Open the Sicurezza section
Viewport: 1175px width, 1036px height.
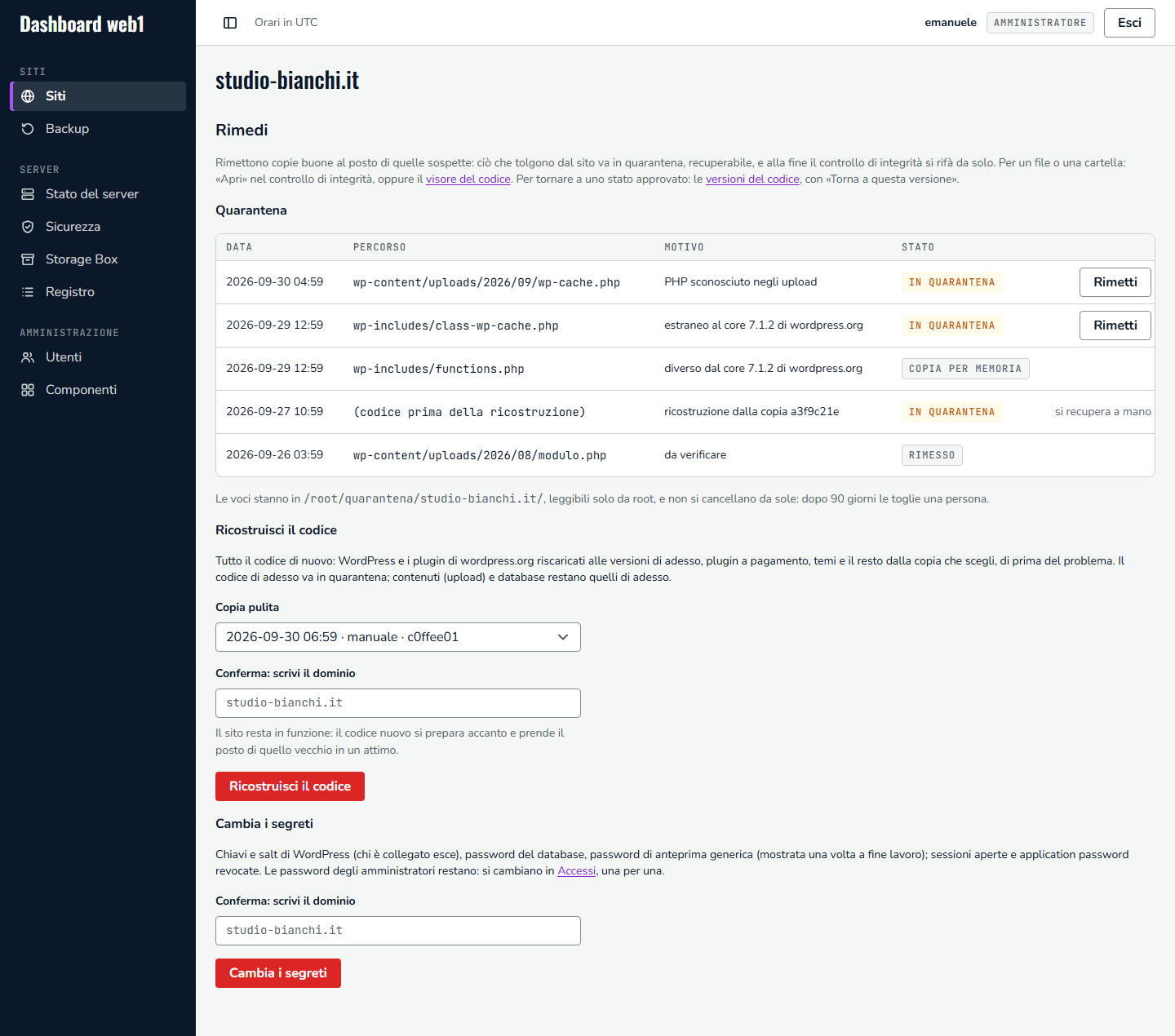[x=98, y=227]
